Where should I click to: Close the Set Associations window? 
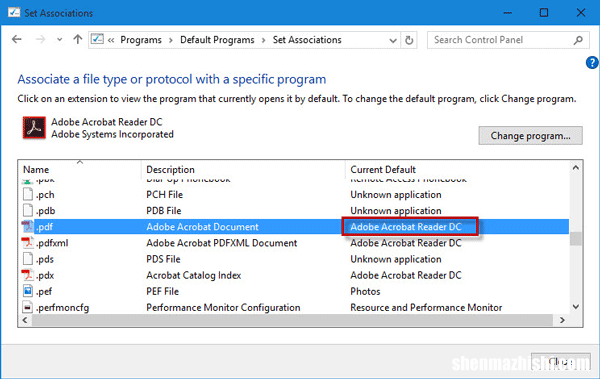[x=581, y=13]
